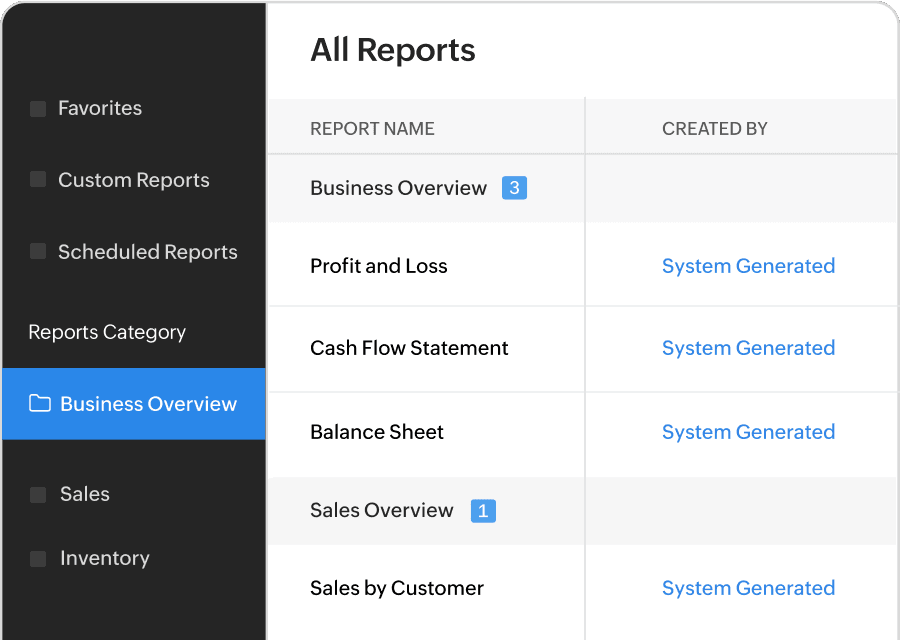Click the Business Overview group header row
This screenshot has height=640, width=900.
pos(583,188)
